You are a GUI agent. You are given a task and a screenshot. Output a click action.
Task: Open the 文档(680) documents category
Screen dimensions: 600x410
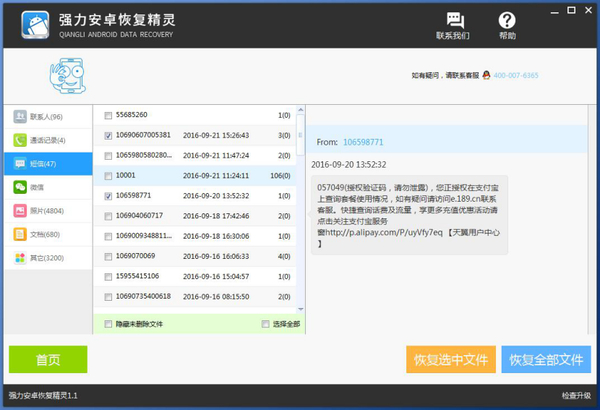[46, 234]
